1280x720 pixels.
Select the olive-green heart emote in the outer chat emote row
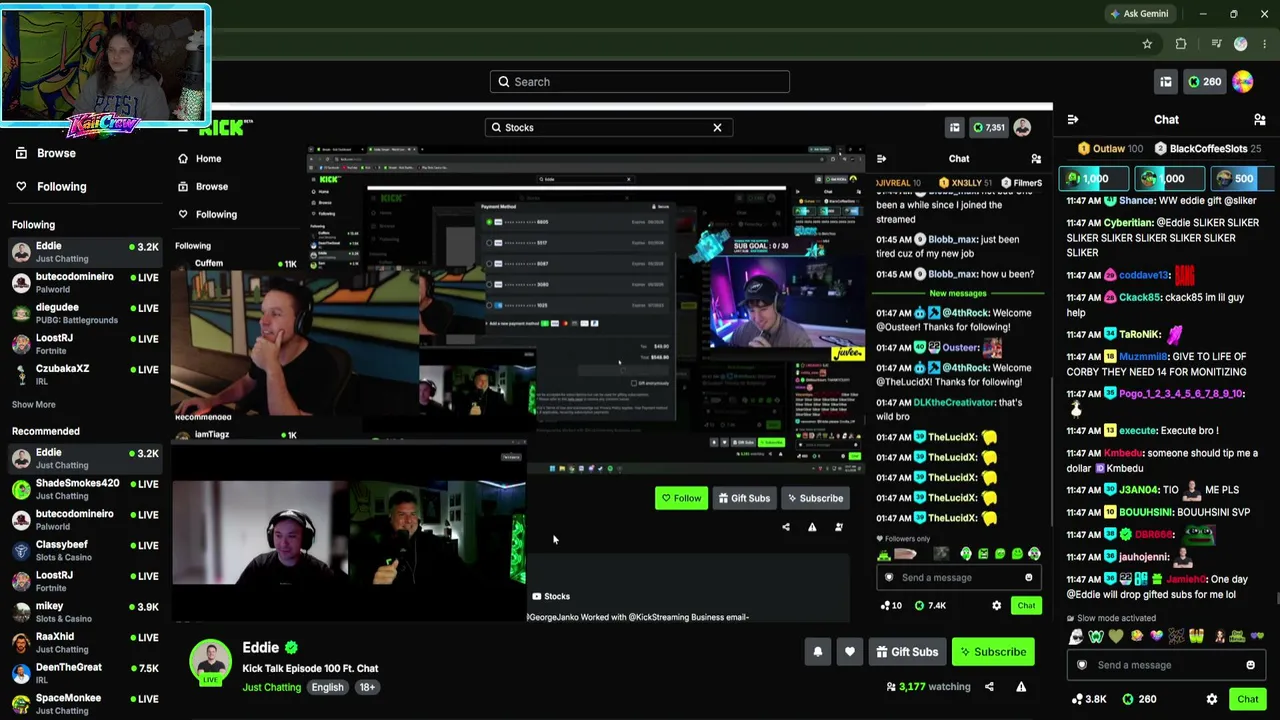coord(1116,636)
